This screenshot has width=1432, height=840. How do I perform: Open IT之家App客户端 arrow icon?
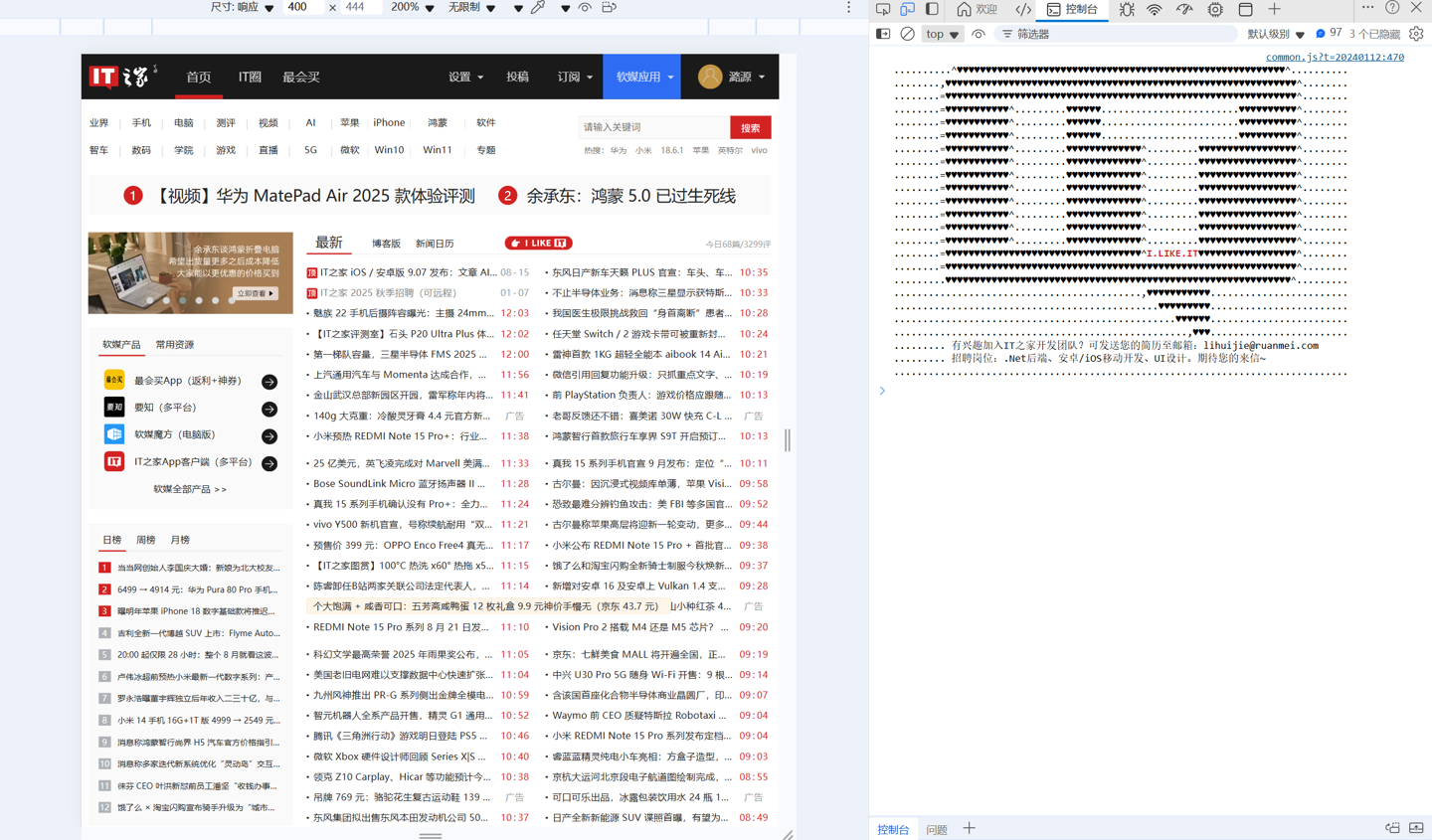point(269,463)
